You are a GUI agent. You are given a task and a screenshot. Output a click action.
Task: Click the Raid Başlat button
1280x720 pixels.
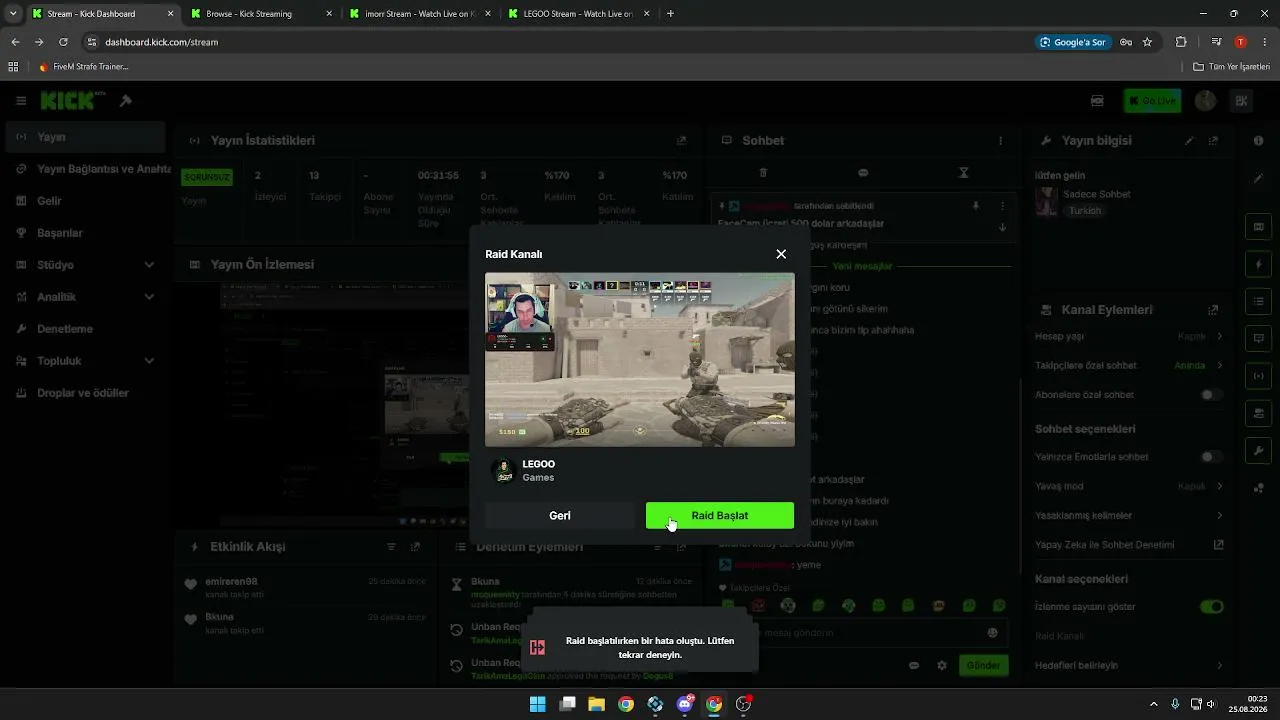720,515
